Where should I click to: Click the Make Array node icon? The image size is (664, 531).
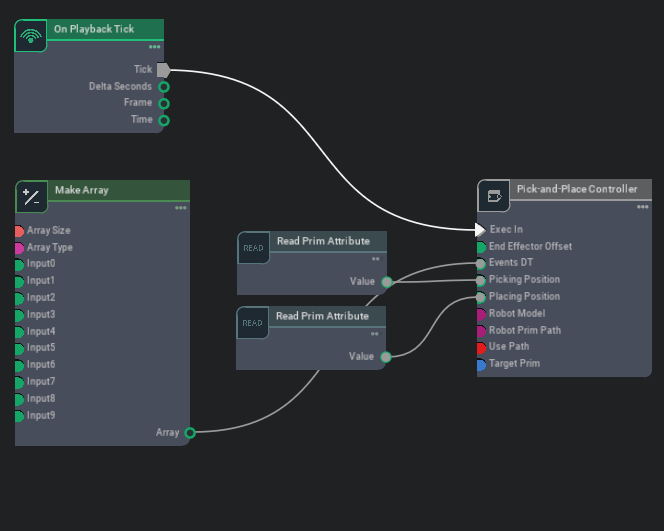(x=32, y=197)
